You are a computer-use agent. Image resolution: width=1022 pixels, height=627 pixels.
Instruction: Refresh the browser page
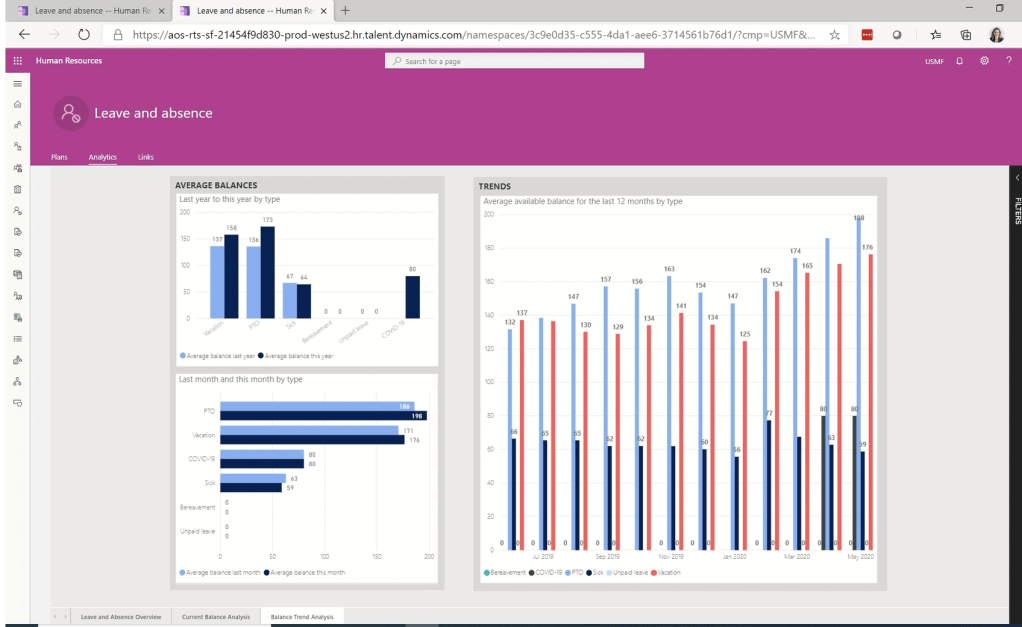[84, 34]
